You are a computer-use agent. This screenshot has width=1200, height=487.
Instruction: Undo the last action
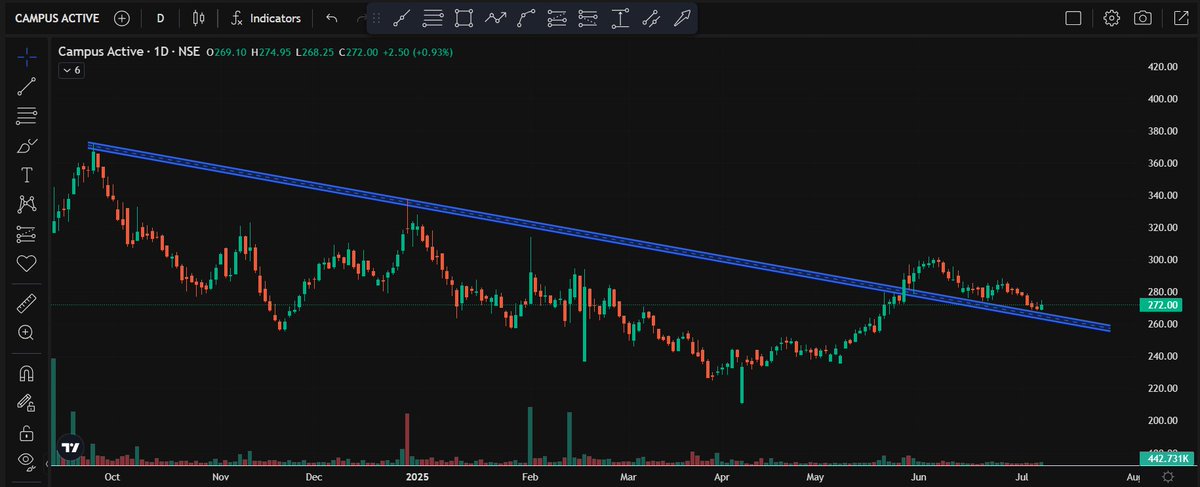point(332,18)
